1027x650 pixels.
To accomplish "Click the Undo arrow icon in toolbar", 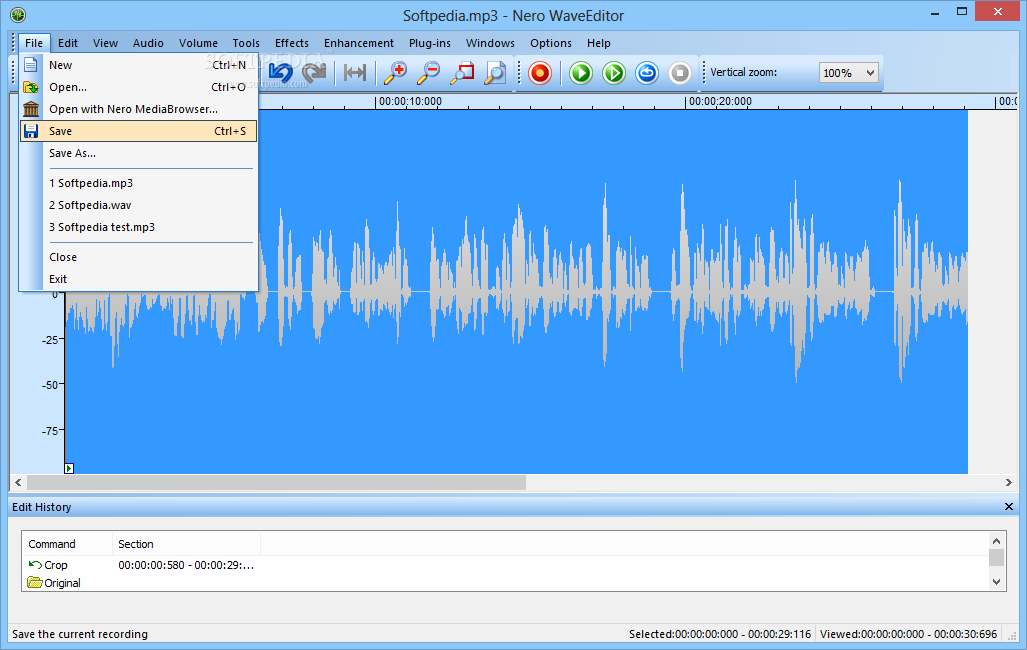I will (281, 73).
